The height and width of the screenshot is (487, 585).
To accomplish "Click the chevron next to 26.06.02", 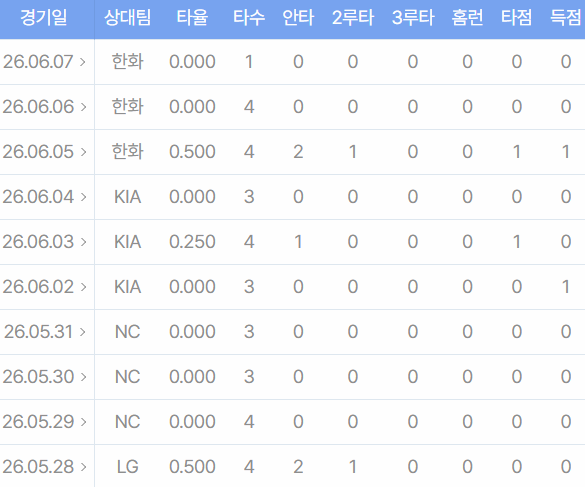I will (83, 287).
